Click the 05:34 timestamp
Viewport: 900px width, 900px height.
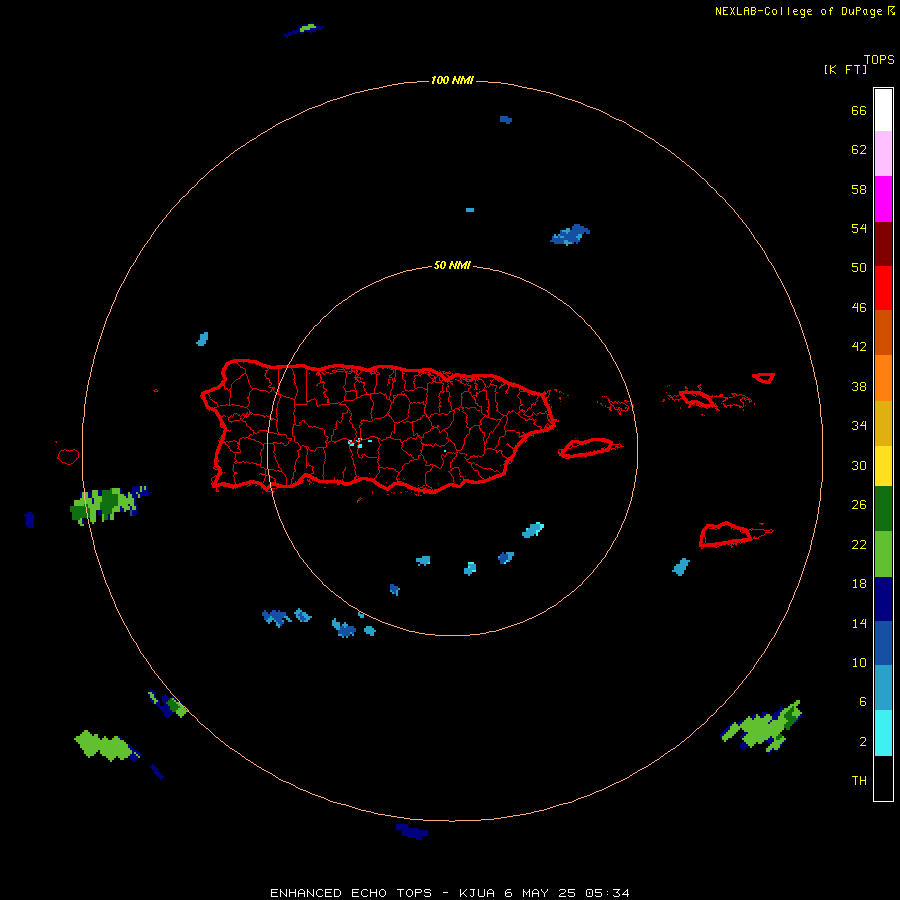coord(607,893)
